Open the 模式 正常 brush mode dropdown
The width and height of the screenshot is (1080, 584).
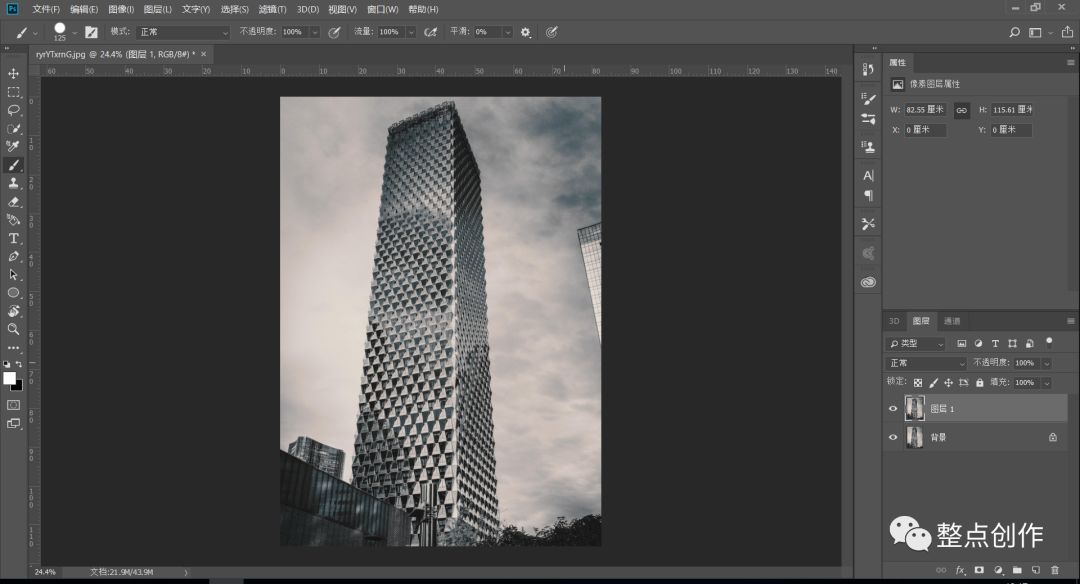pos(183,32)
